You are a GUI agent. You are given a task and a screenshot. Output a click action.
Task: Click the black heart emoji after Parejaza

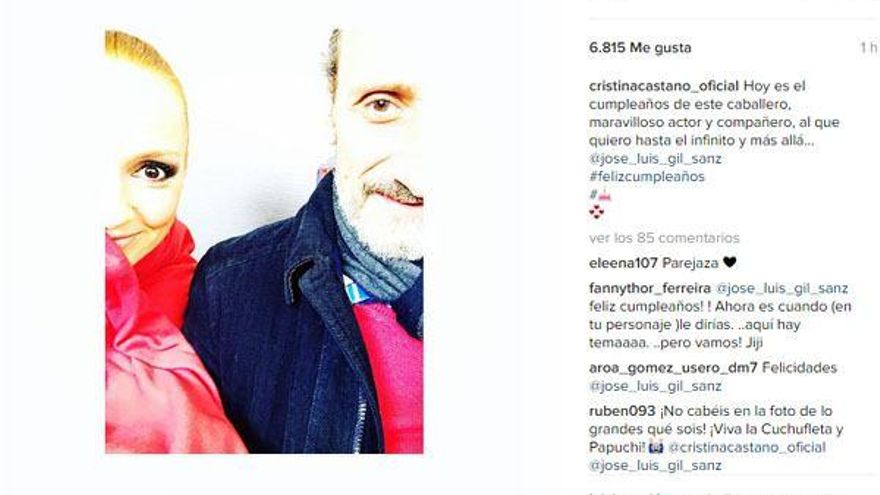(x=729, y=262)
